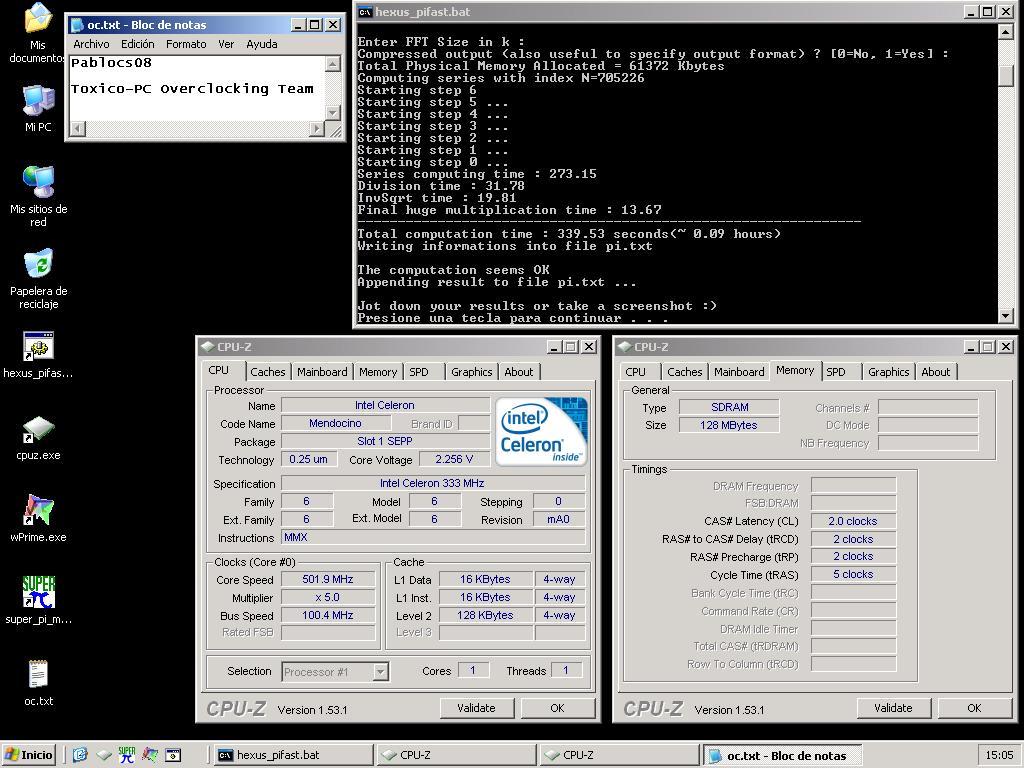Switch to hexus_pifast.bat taskbar button
The height and width of the screenshot is (768, 1024).
[293, 755]
